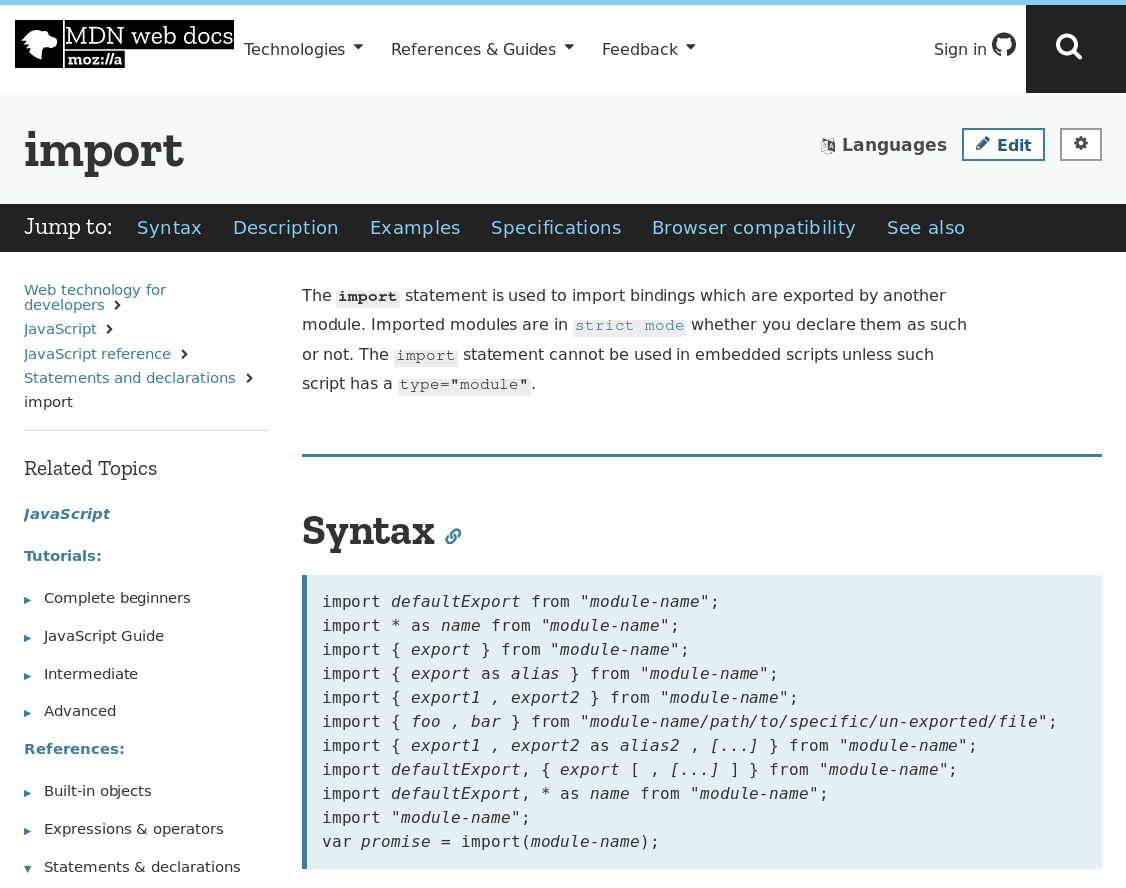Open Web technology for developers breadcrumb
This screenshot has height=888, width=1126.
coord(95,297)
